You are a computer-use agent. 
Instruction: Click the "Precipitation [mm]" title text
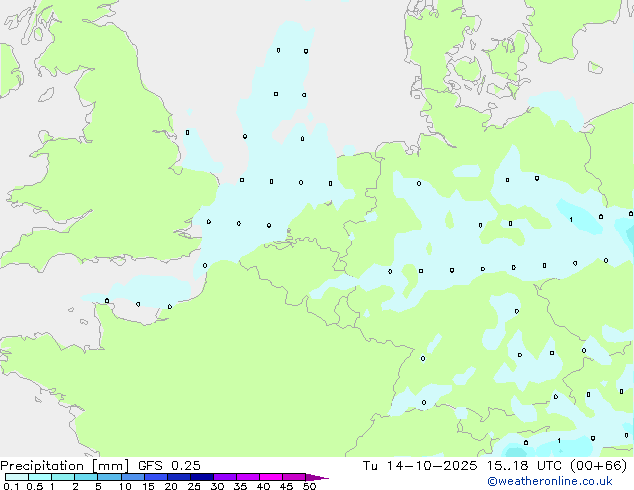65,466
